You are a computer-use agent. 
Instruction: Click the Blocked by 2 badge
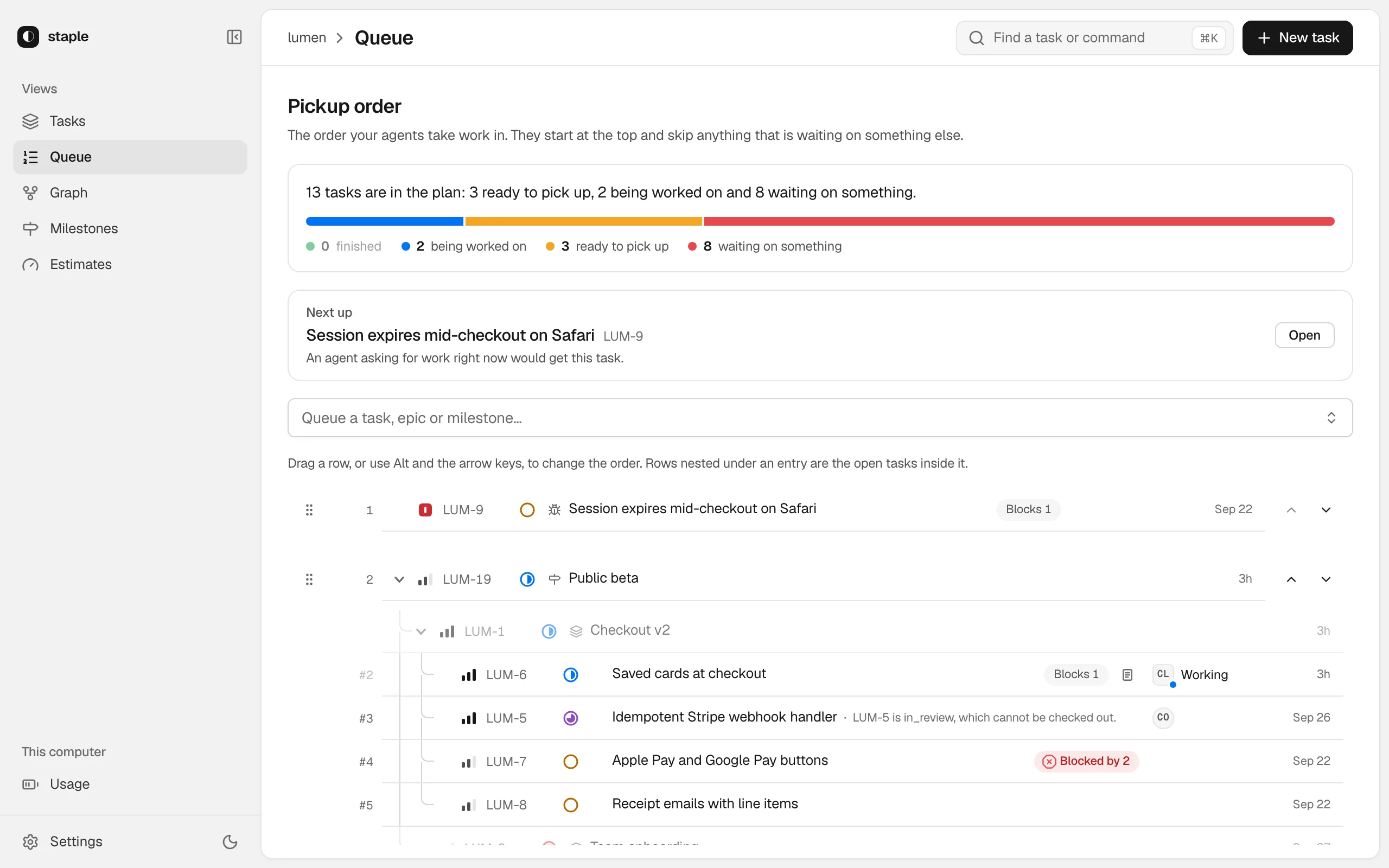point(1087,761)
